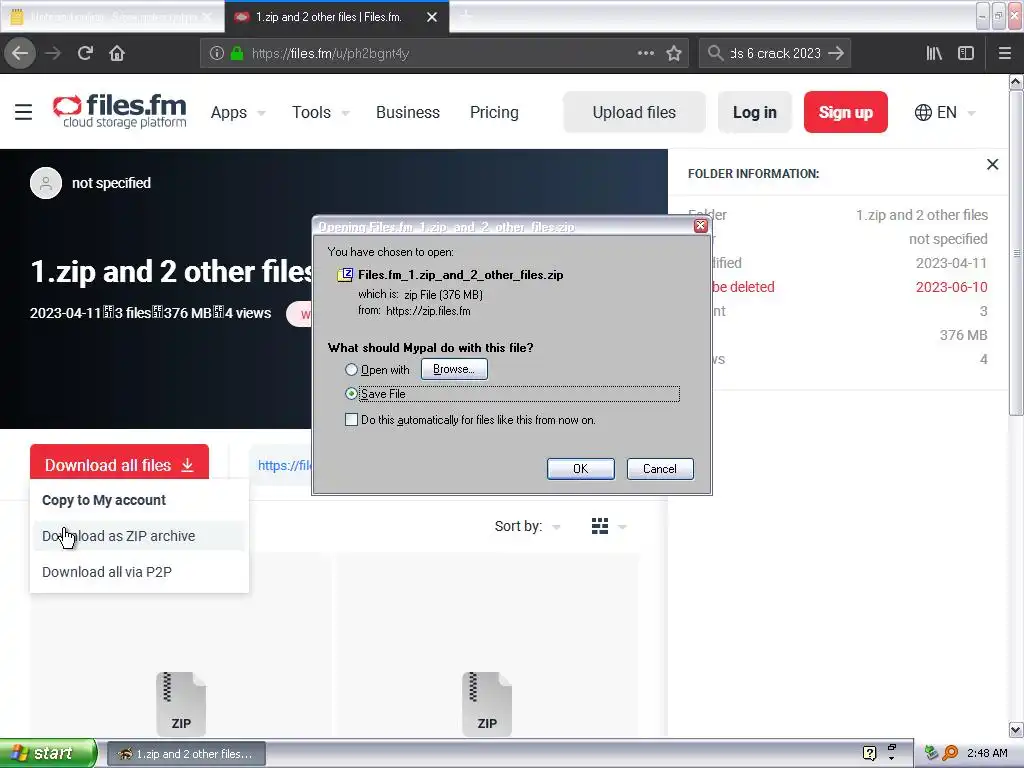Viewport: 1024px width, 768px height.
Task: Click the not specified user avatar icon
Action: coord(46,183)
